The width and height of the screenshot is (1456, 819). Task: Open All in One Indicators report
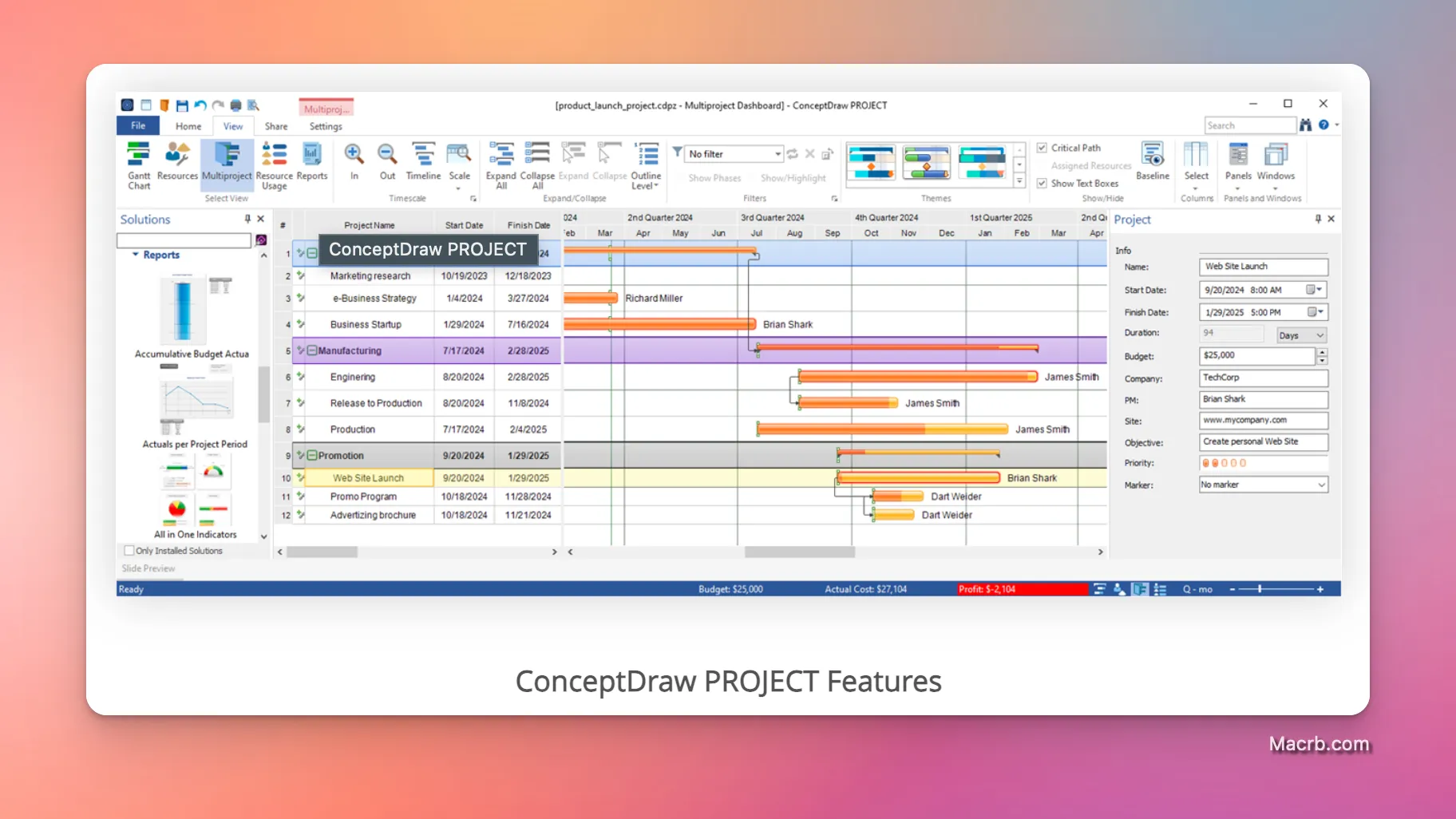coord(195,497)
